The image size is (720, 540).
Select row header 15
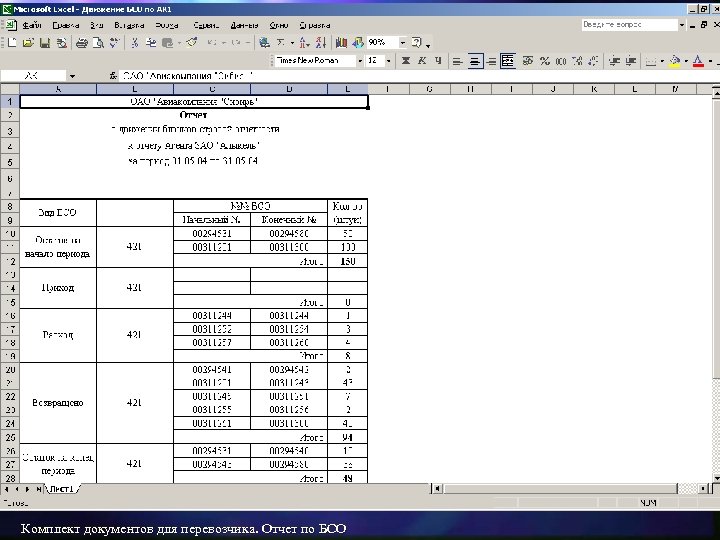click(10, 302)
